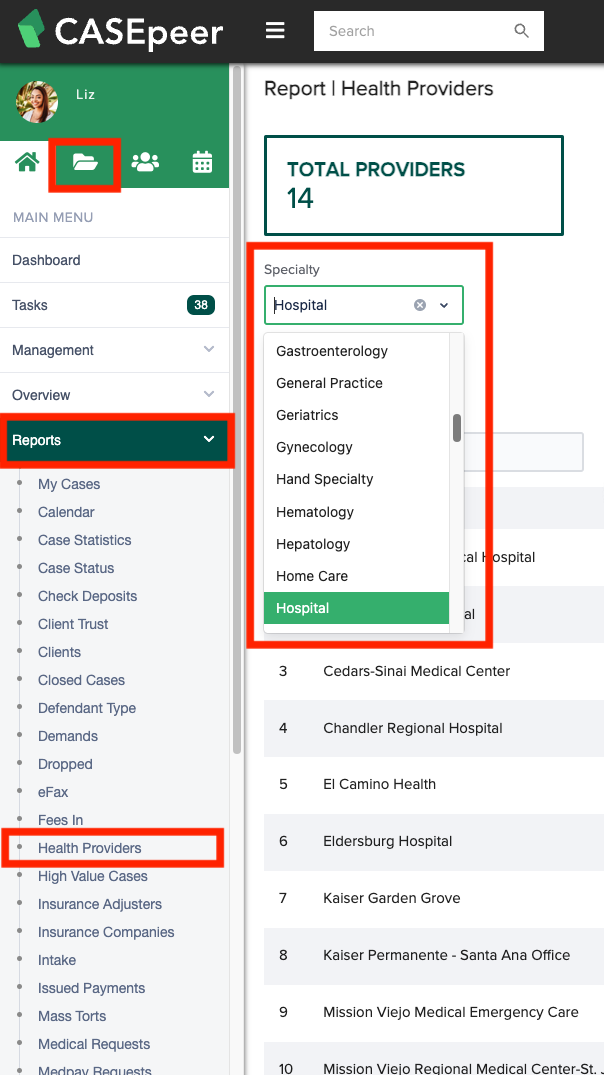Open Case Status report
Viewport: 604px width, 1075px height.
coord(76,568)
